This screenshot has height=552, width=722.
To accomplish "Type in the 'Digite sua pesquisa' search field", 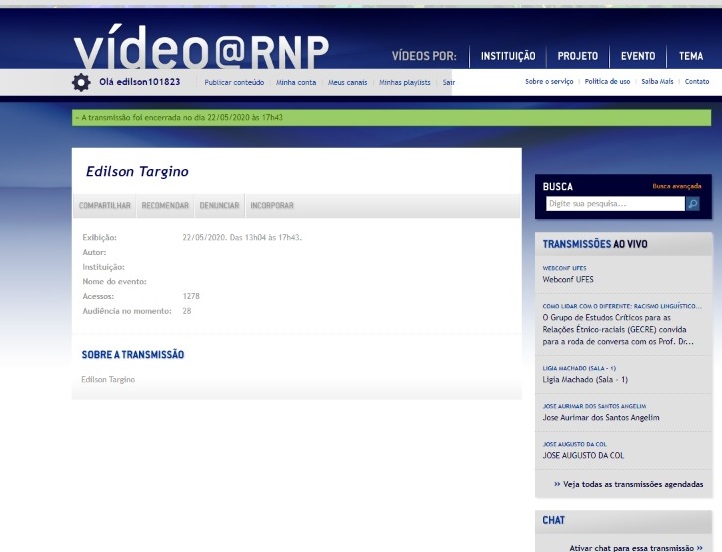I will pyautogui.click(x=615, y=204).
